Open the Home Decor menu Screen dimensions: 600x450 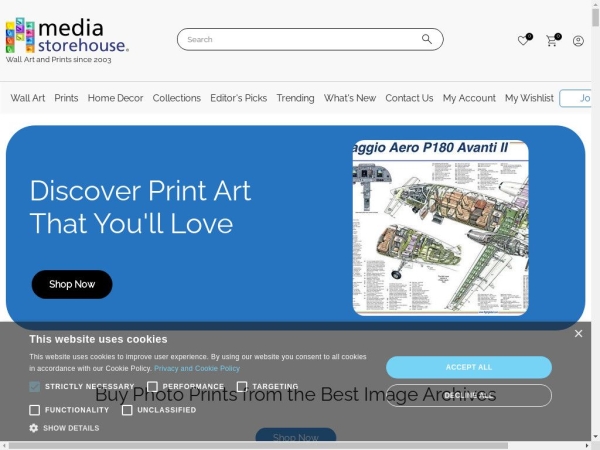click(x=115, y=98)
